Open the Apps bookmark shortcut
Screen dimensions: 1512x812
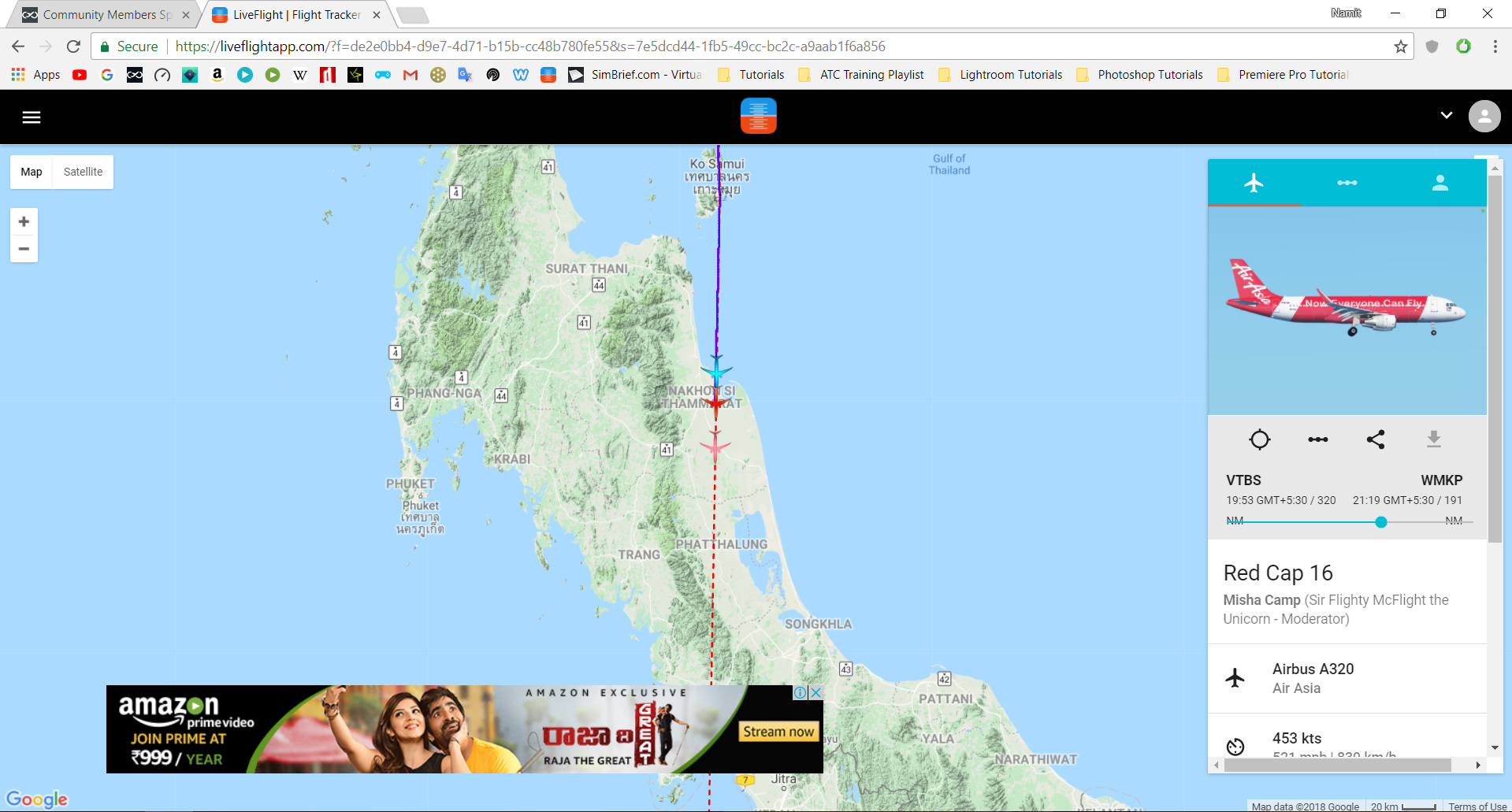(36, 75)
